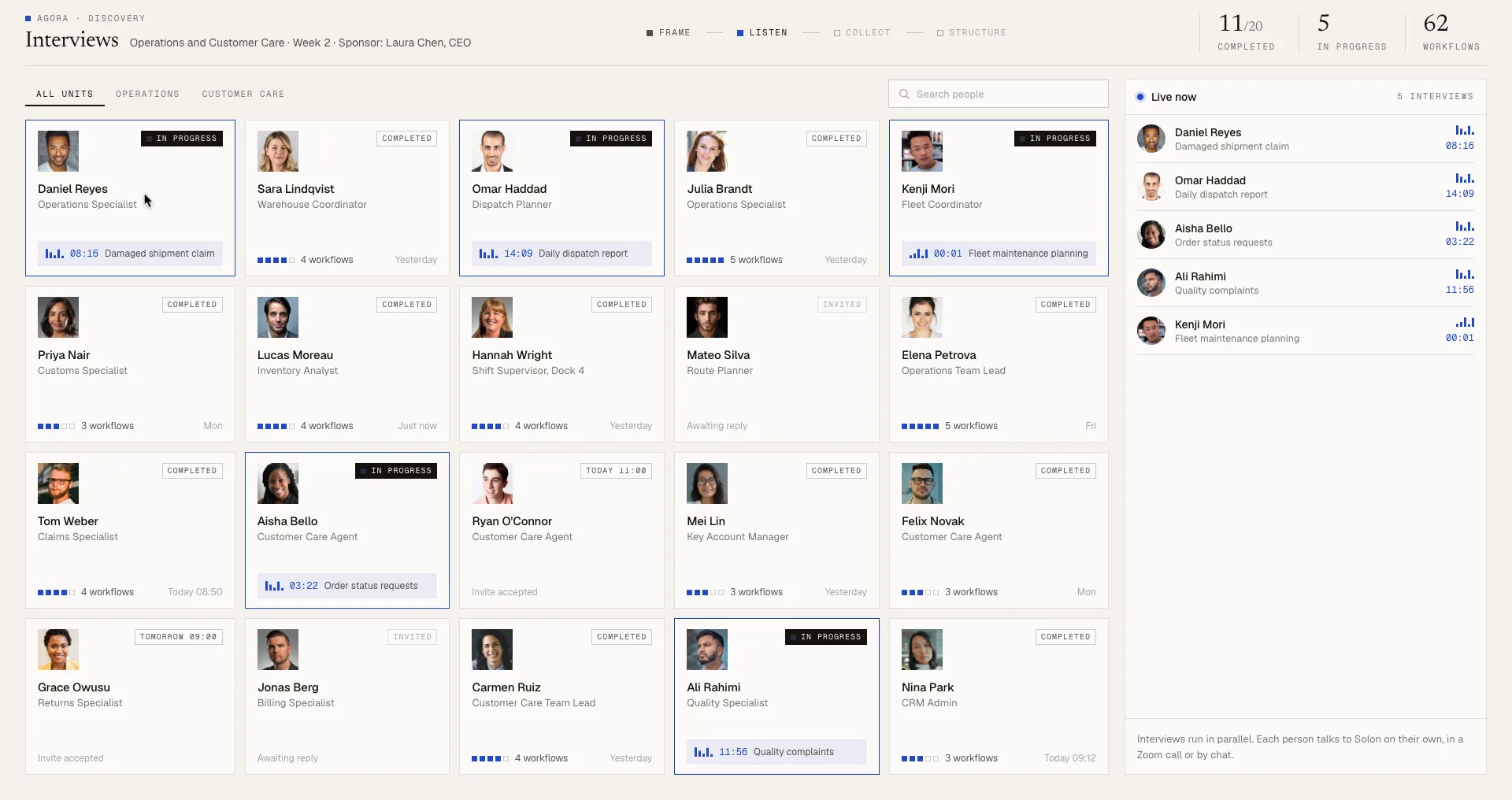
Task: Click Daniel Reyes avatar in Live now list
Action: click(1151, 139)
